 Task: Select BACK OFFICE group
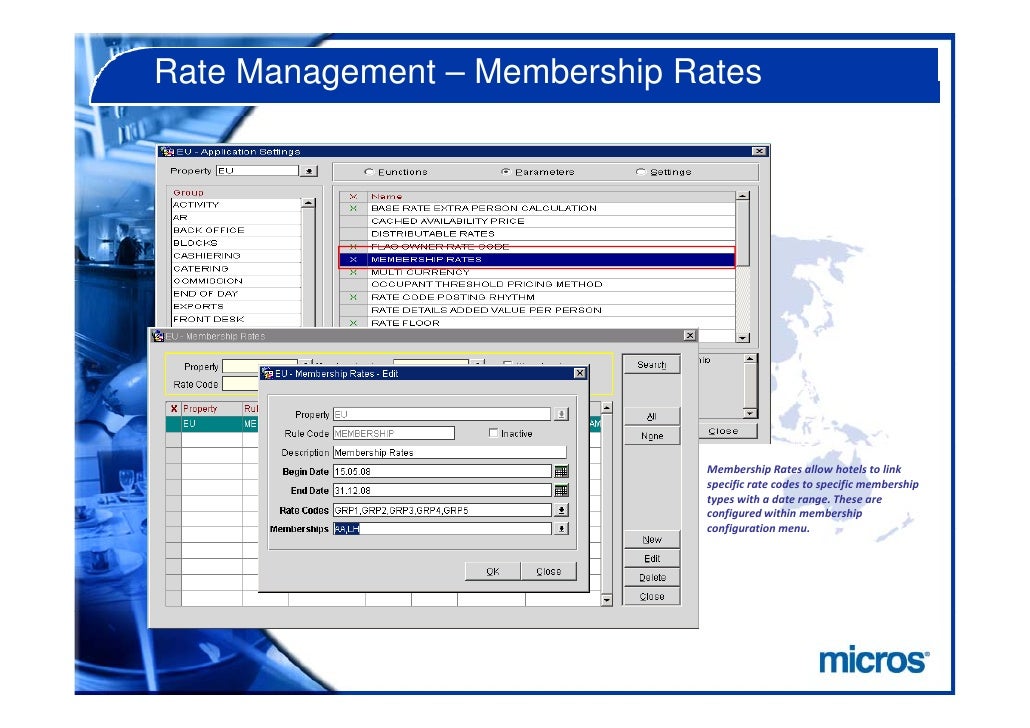[235, 230]
